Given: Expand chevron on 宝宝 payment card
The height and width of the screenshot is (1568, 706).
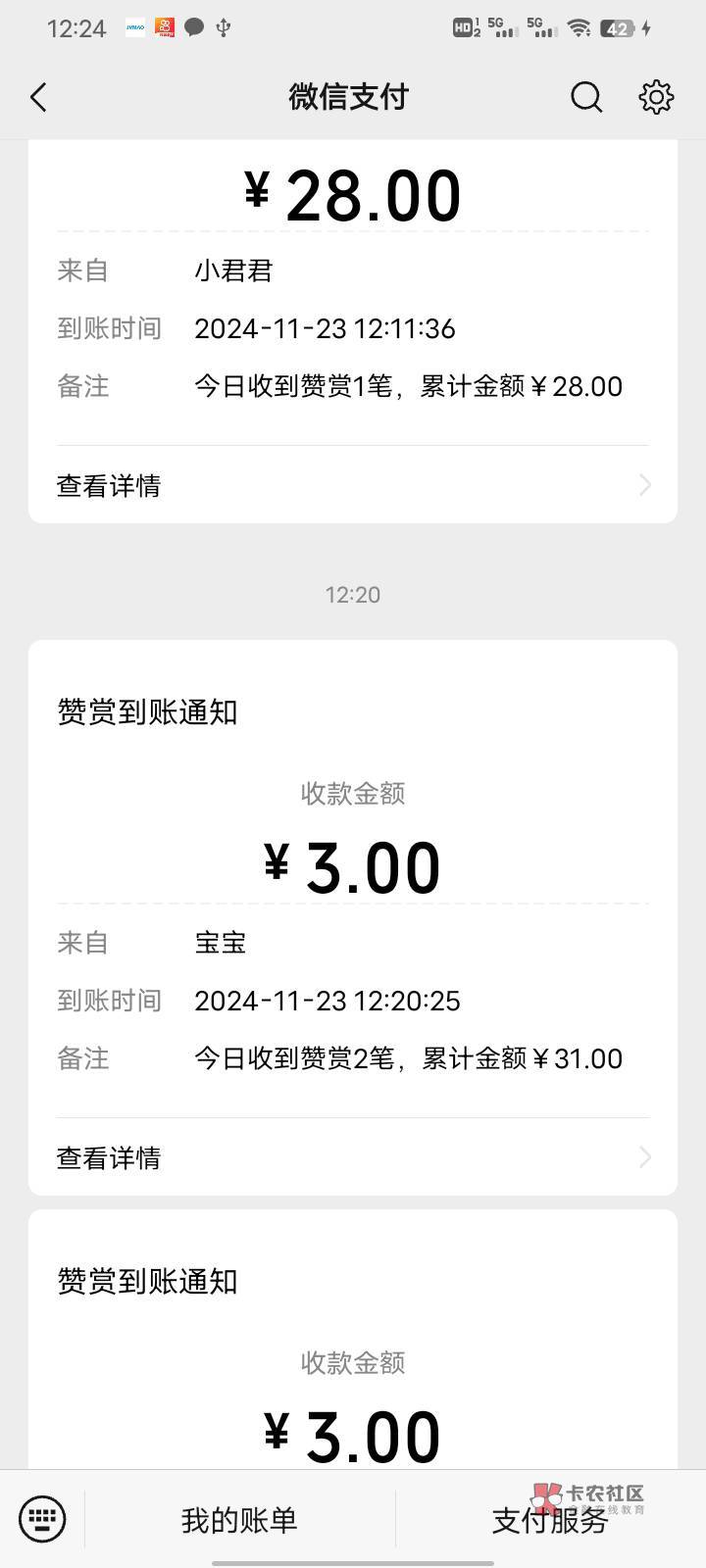Looking at the screenshot, I should coord(644,1157).
